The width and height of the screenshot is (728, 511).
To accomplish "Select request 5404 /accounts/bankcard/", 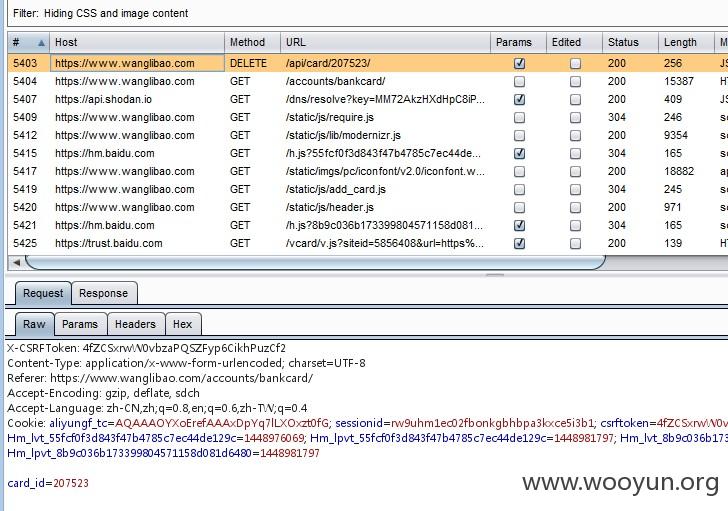I will [368, 81].
